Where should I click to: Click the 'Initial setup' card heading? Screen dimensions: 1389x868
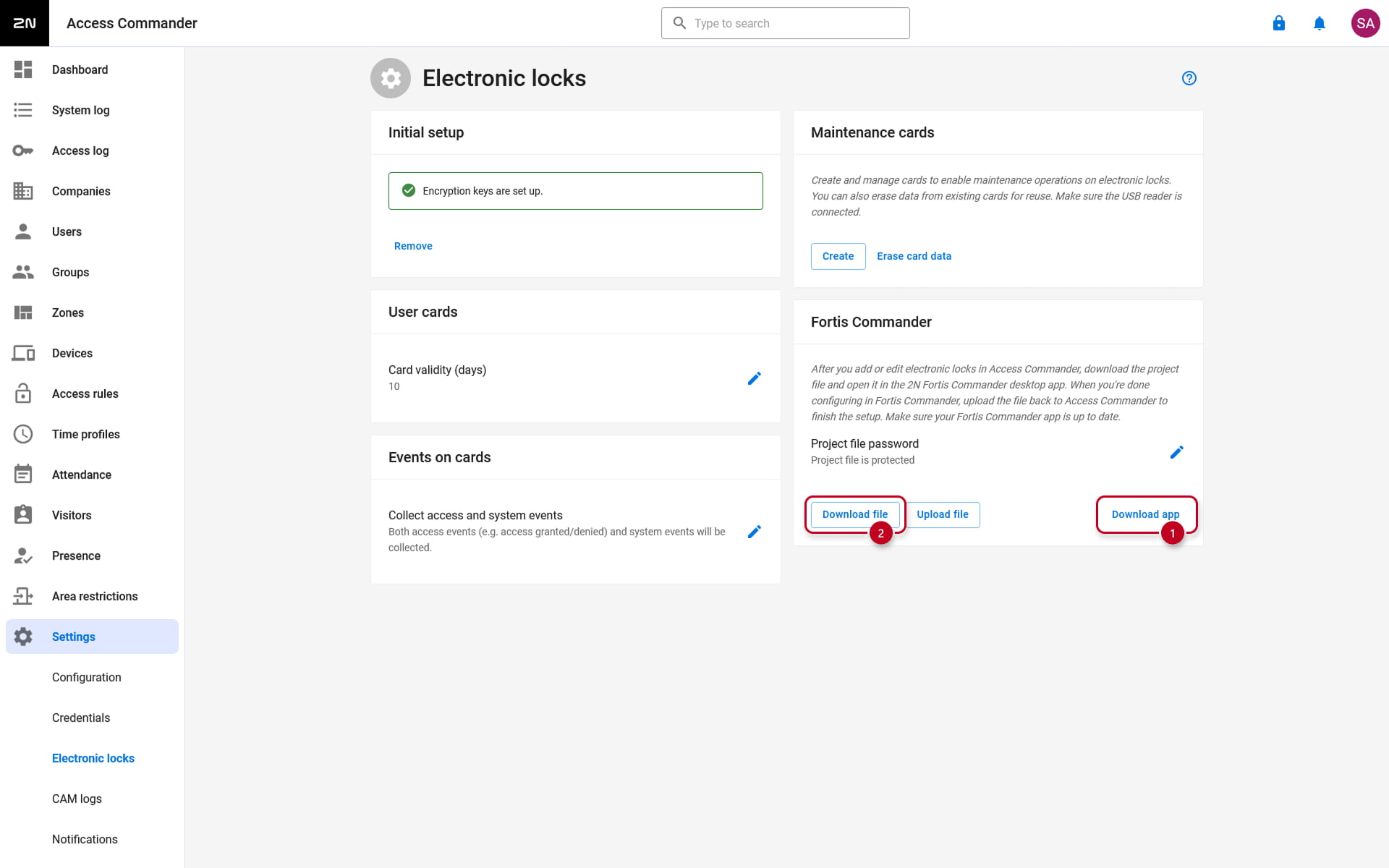click(426, 132)
